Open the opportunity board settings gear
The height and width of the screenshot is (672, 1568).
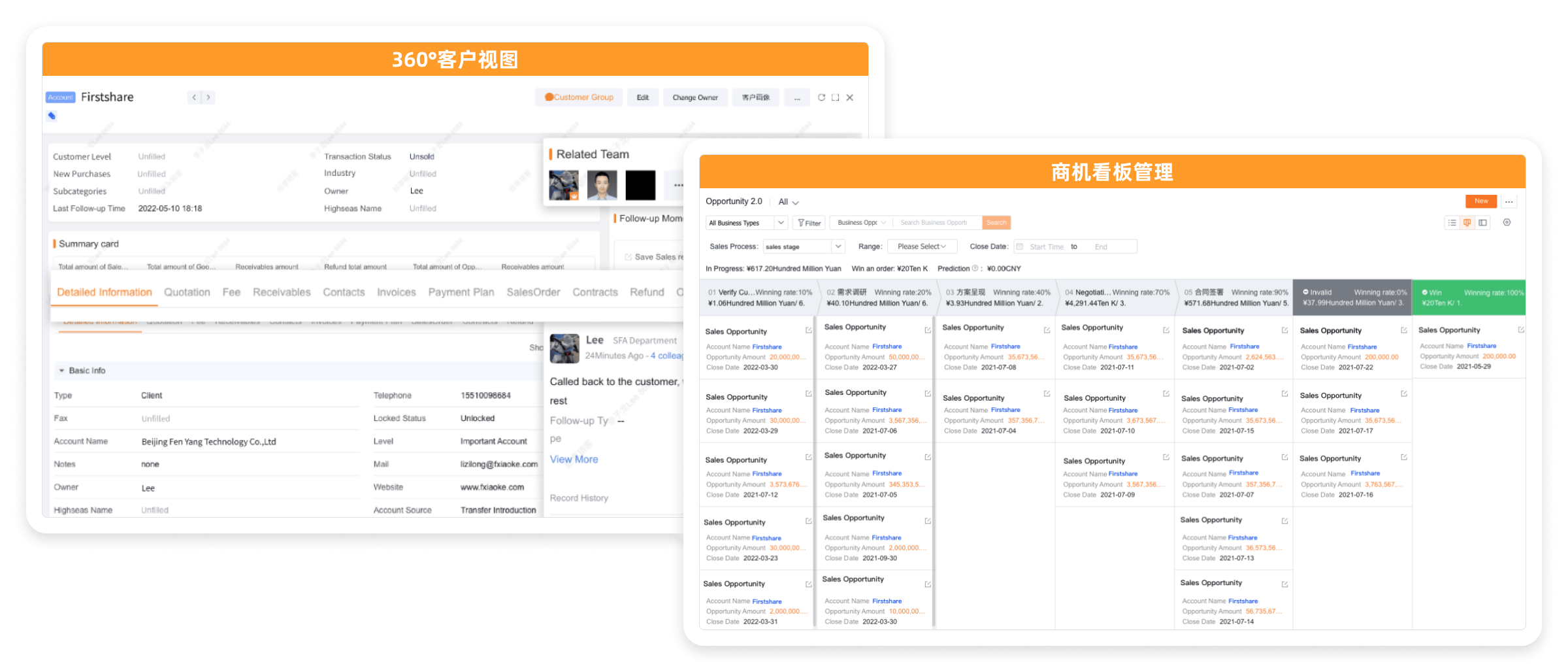click(1507, 223)
